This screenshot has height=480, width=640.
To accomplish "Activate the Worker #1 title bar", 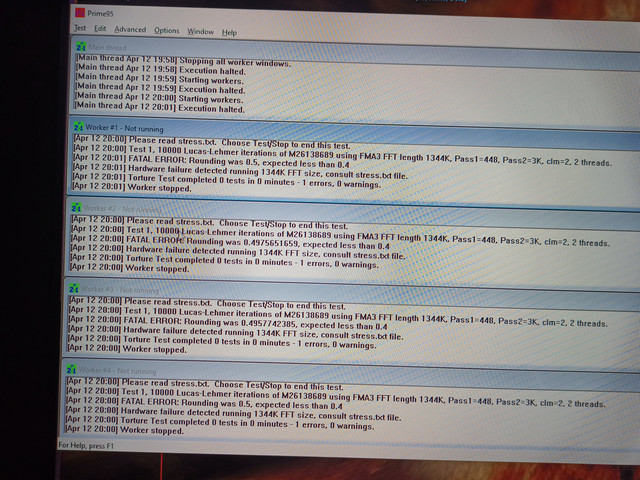I will pos(350,127).
